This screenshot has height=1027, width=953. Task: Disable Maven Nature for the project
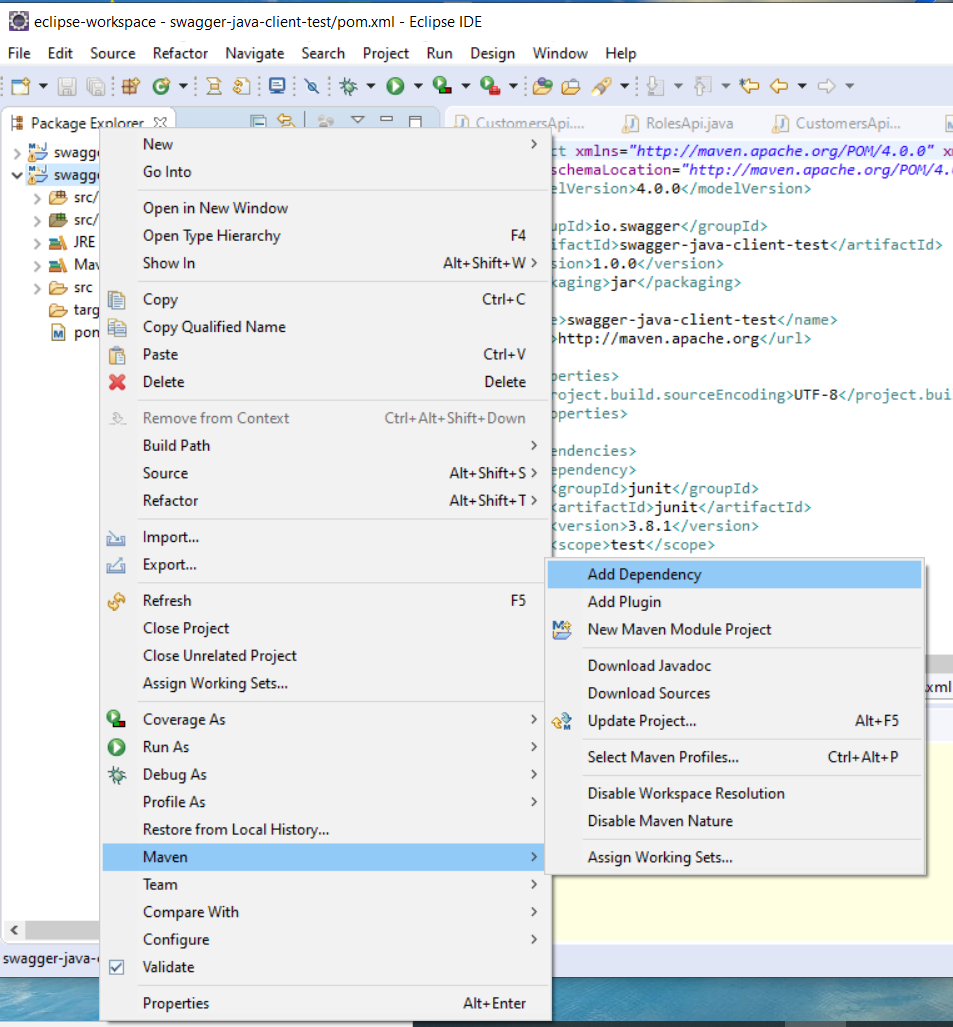[660, 821]
